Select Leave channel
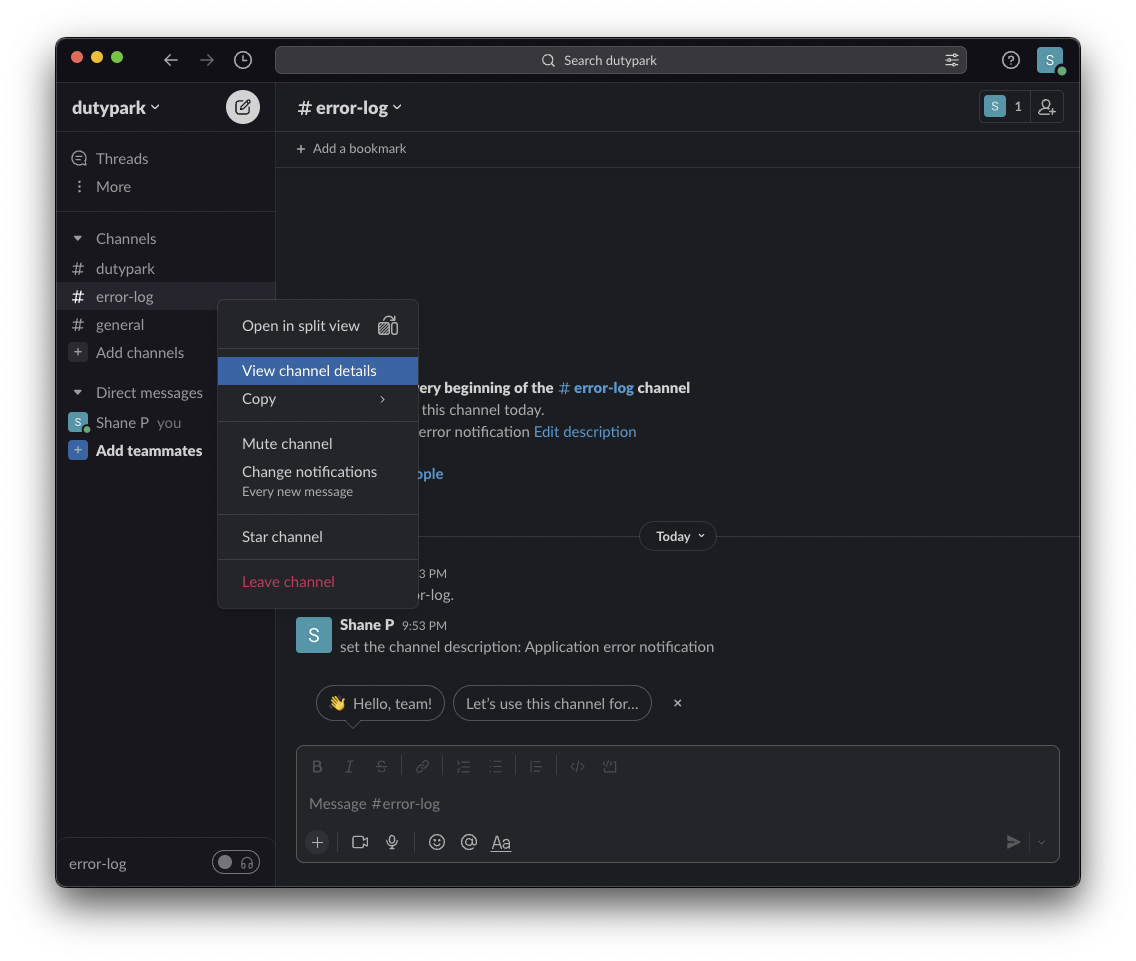This screenshot has height=961, width=1136. coord(317,582)
